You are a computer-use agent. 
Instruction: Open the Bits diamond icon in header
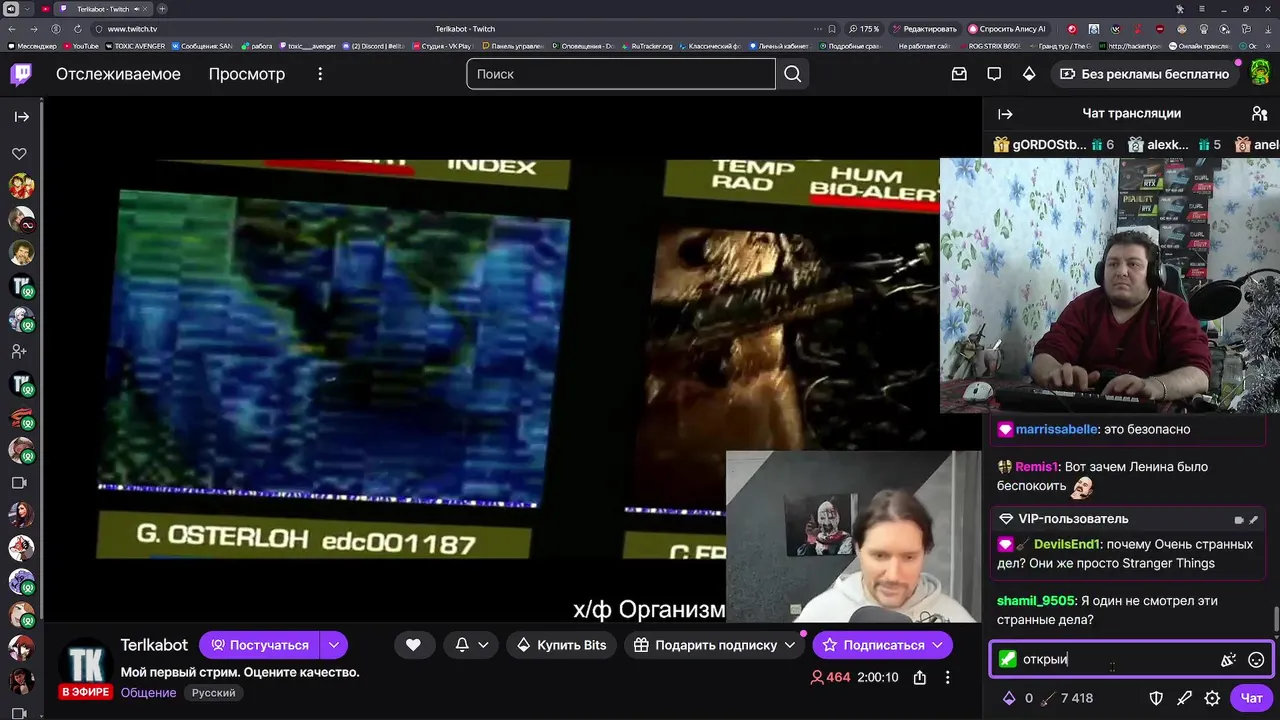pyautogui.click(x=1029, y=74)
